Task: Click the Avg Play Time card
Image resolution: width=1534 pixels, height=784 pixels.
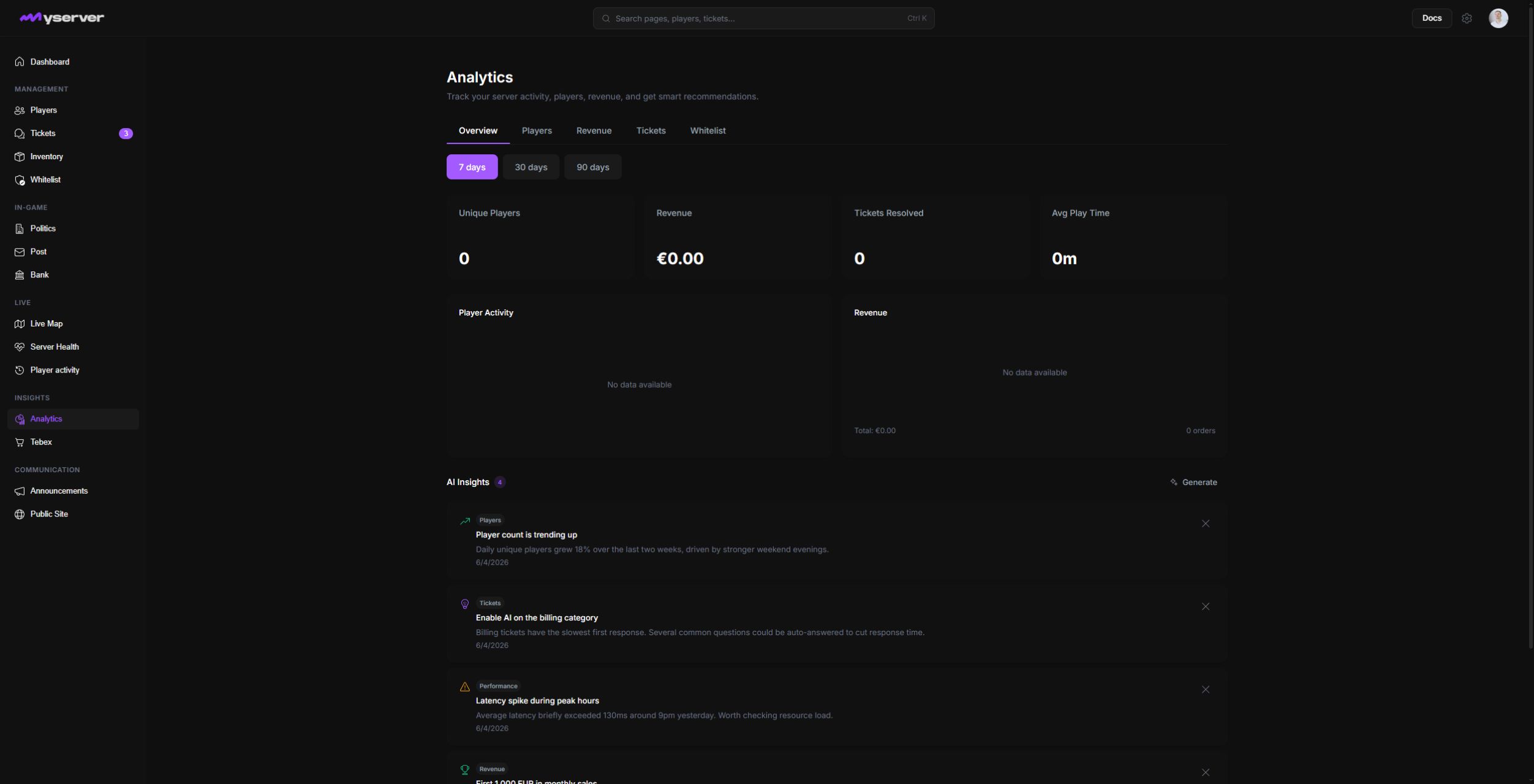Action: click(x=1133, y=237)
